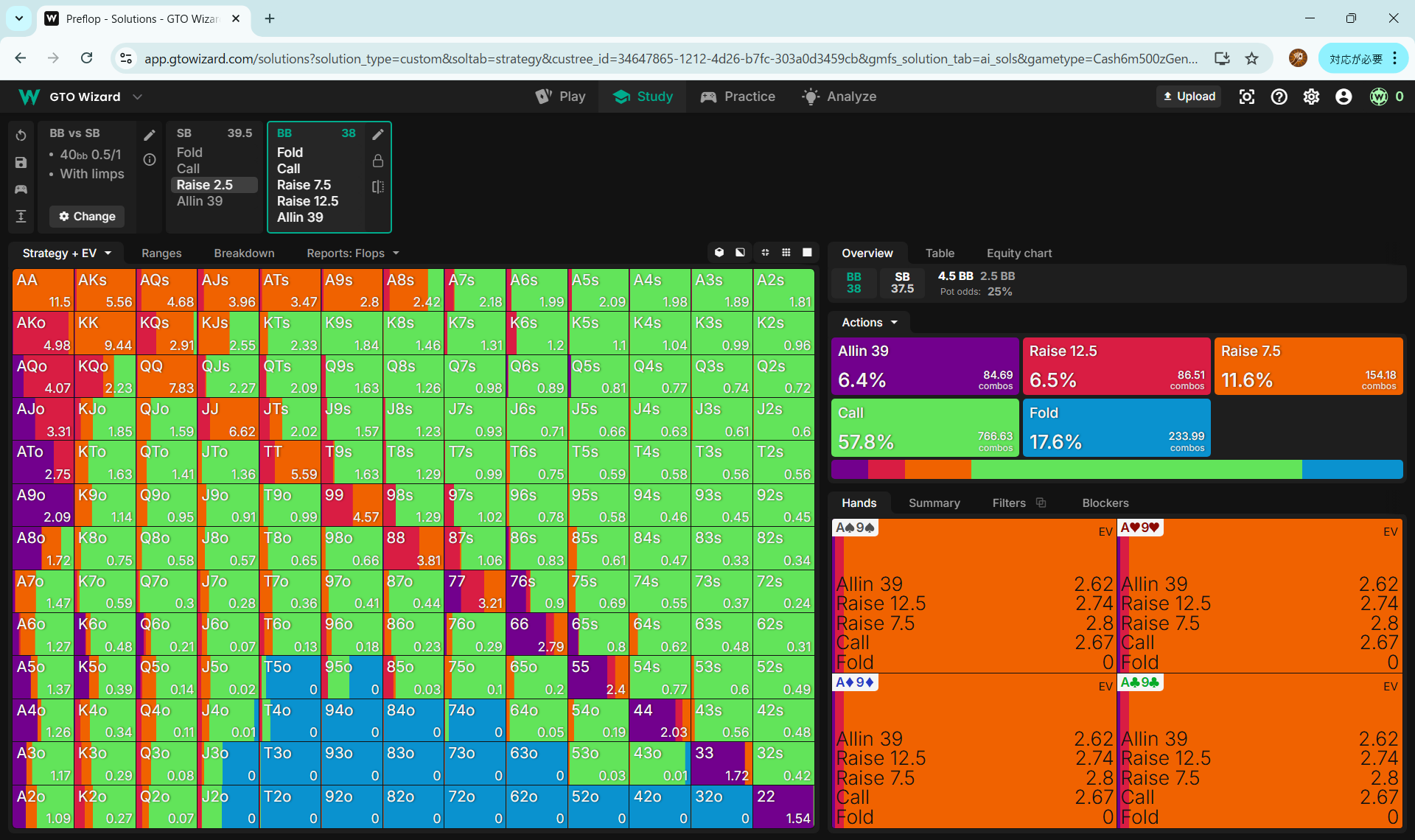Click the screenshot capture icon in header
The height and width of the screenshot is (840, 1415).
(x=1246, y=97)
